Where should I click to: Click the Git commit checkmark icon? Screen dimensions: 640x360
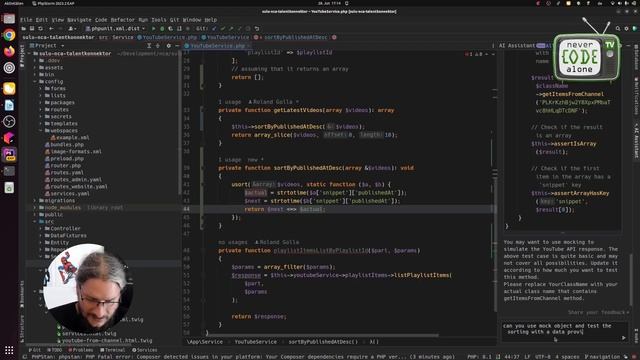pos(222,29)
